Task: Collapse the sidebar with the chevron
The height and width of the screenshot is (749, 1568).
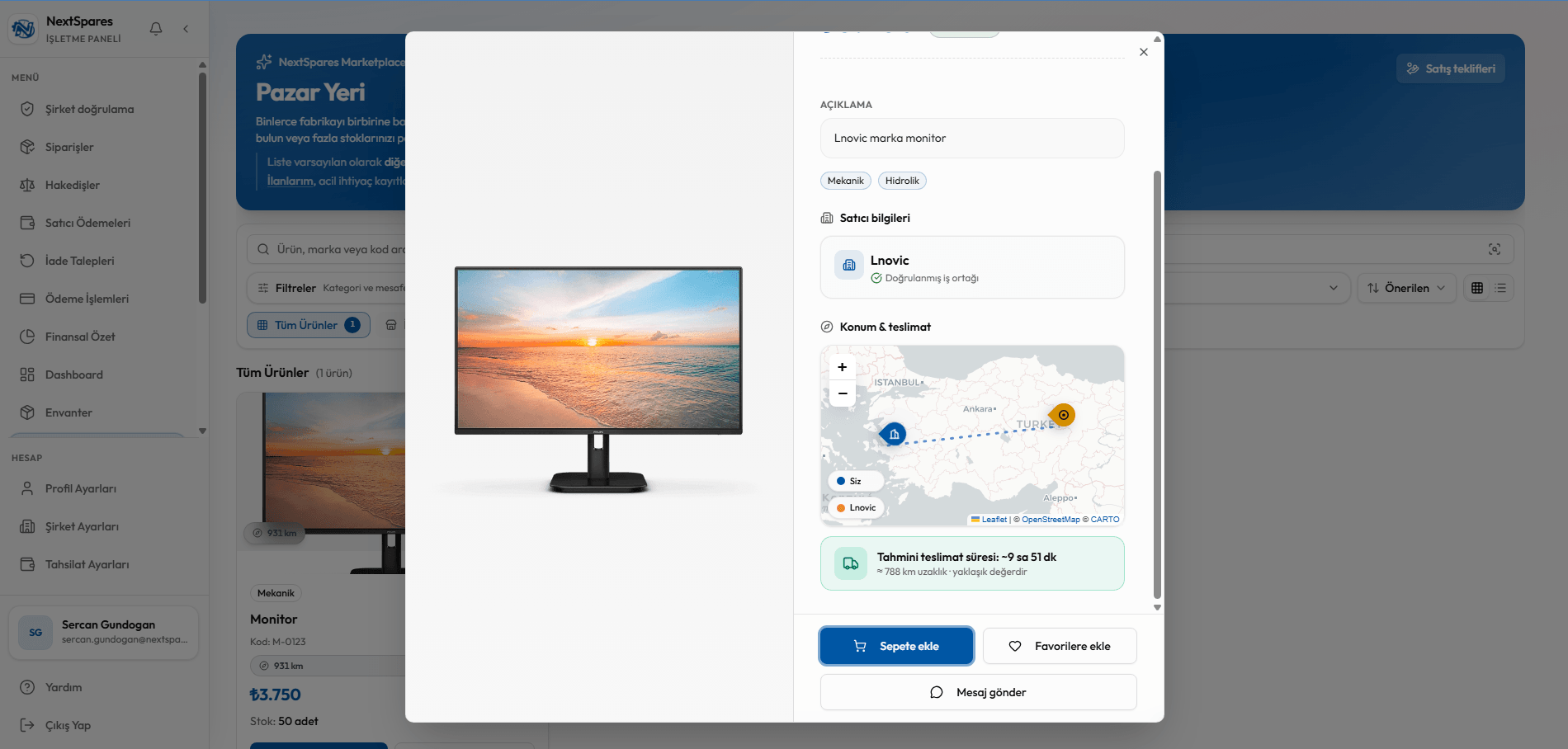Action: coord(186,29)
